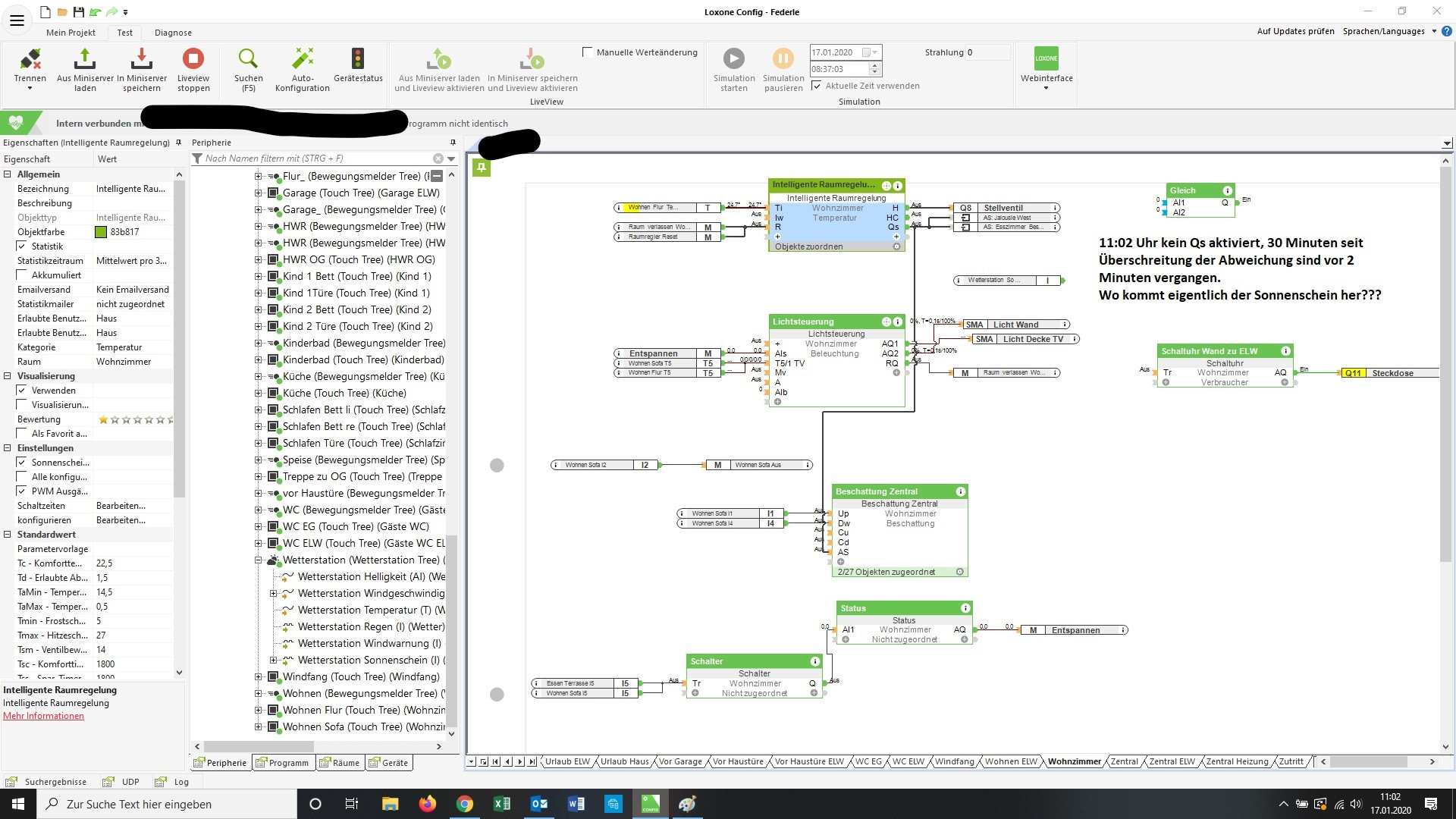Viewport: 1456px width, 819px height.
Task: Click the Trennen disconnect icon
Action: tap(30, 59)
